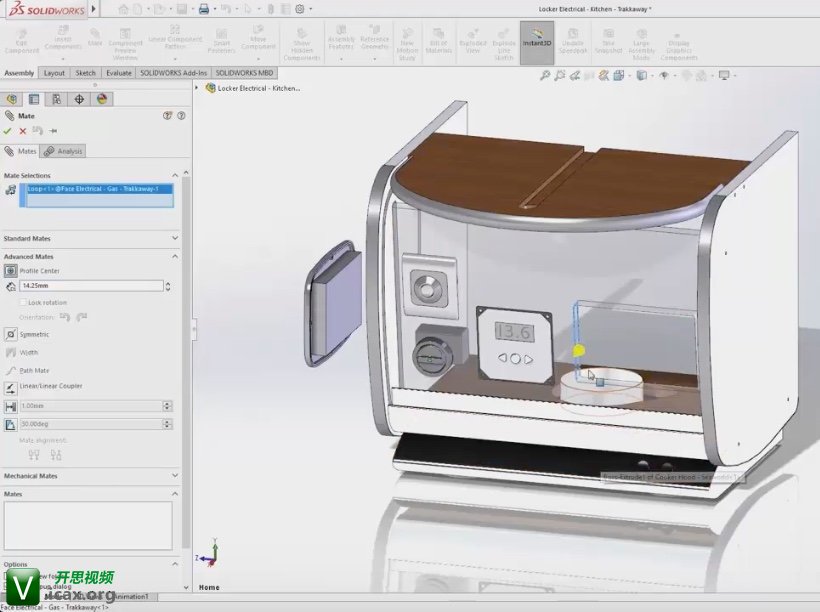Click the 14.25mm offset distance stepper arrows

167,286
